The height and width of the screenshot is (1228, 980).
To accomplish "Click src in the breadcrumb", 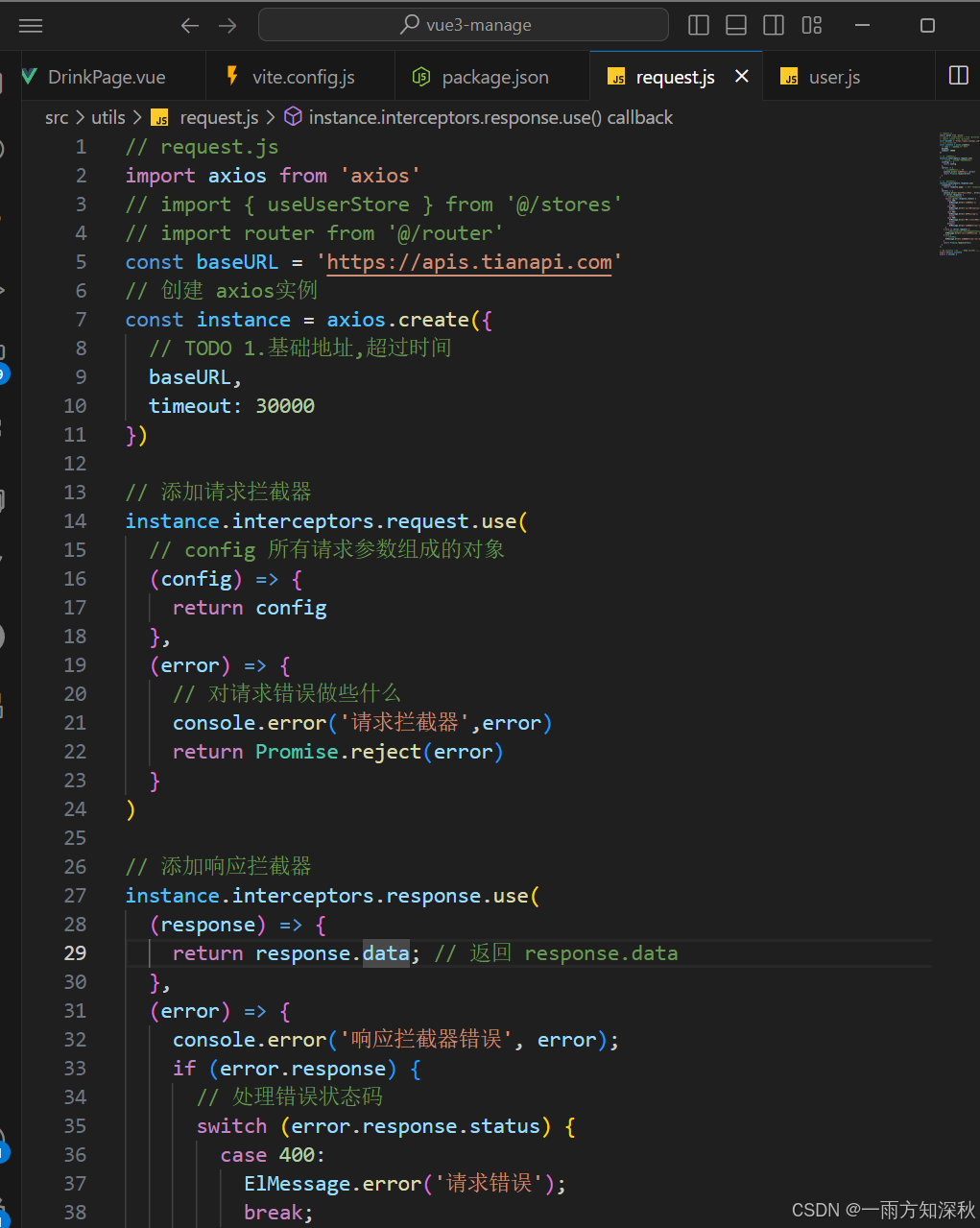I will (57, 117).
